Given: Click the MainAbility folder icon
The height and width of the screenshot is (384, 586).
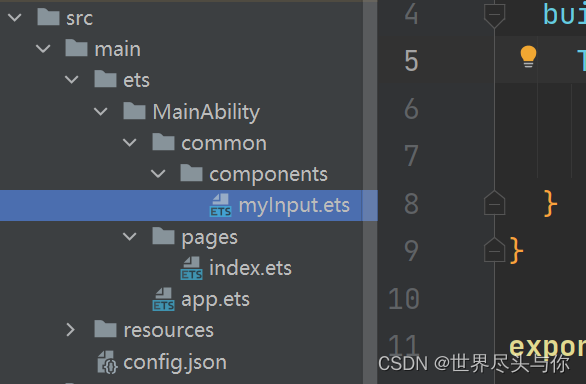Looking at the screenshot, I should tap(135, 111).
